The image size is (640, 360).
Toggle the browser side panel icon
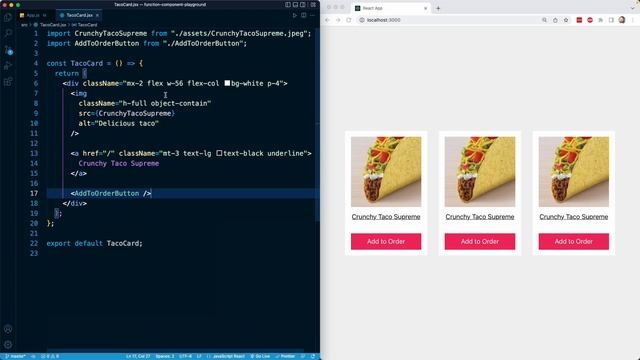pos(611,20)
